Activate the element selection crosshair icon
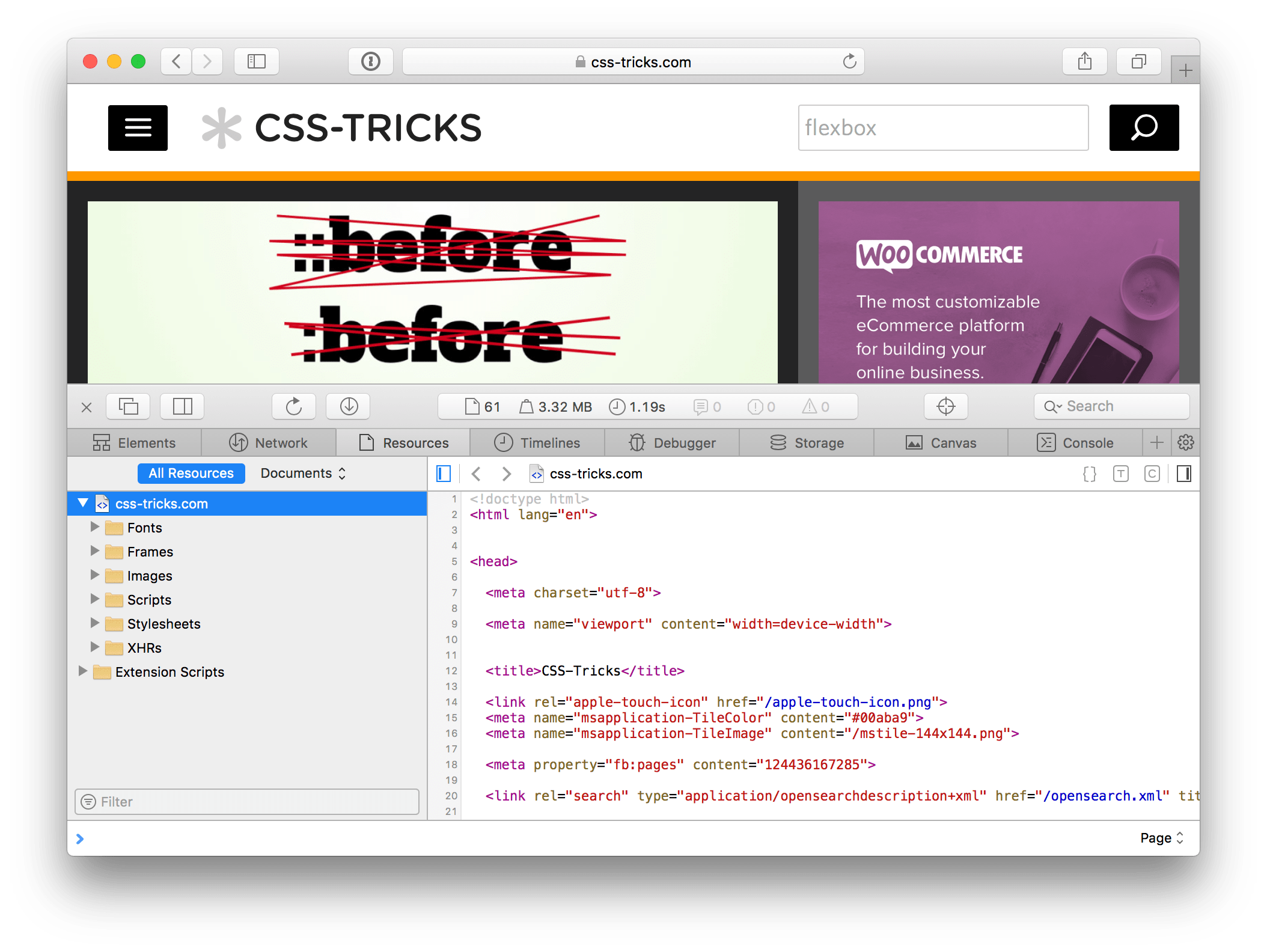Screen dimensions: 1267x952 [945, 407]
